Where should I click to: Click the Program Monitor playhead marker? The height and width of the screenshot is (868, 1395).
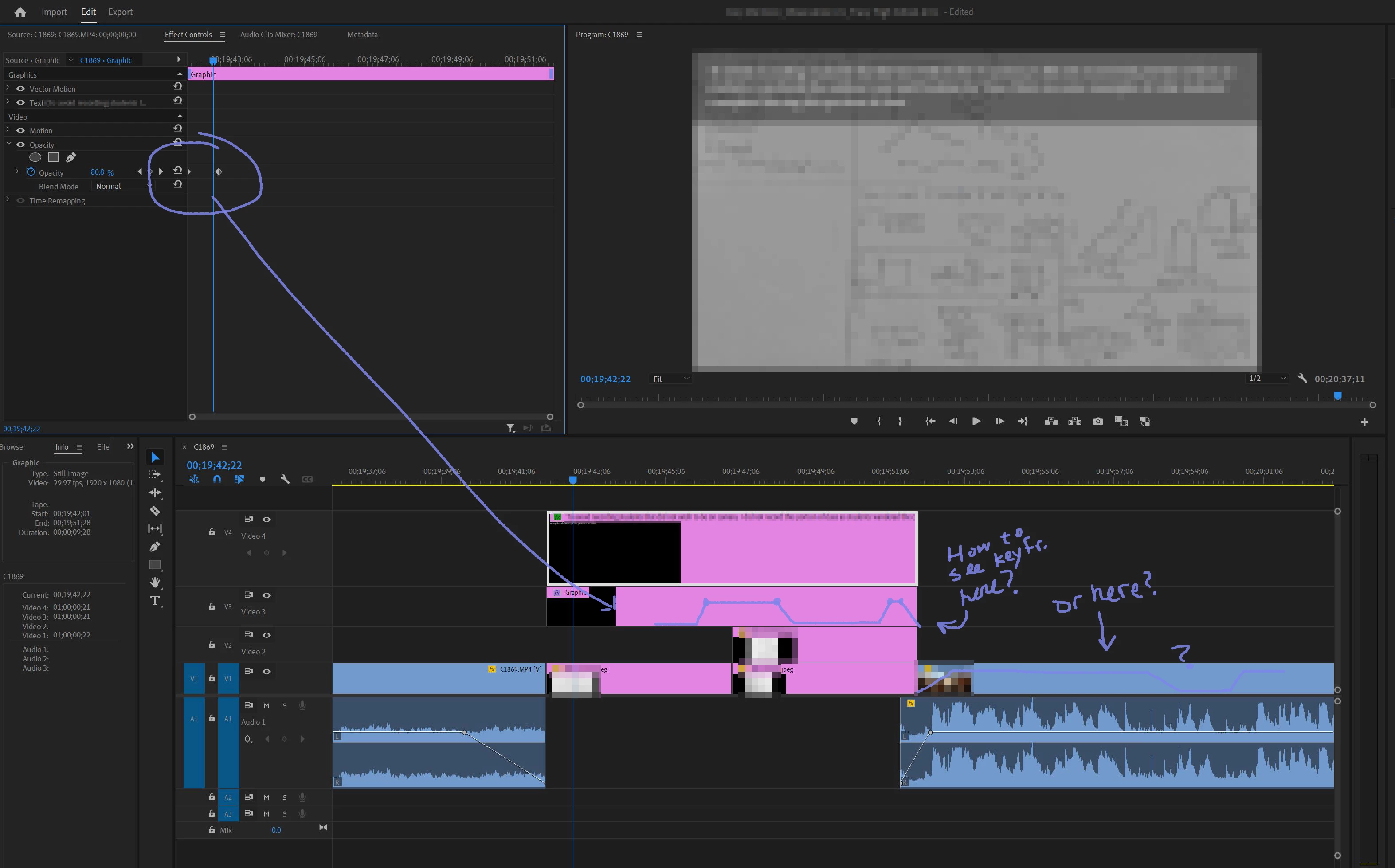tap(1337, 395)
